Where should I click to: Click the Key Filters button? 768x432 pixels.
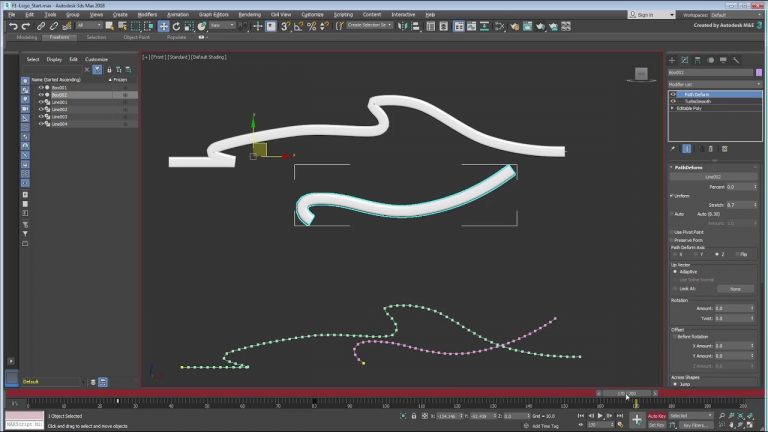tap(694, 425)
